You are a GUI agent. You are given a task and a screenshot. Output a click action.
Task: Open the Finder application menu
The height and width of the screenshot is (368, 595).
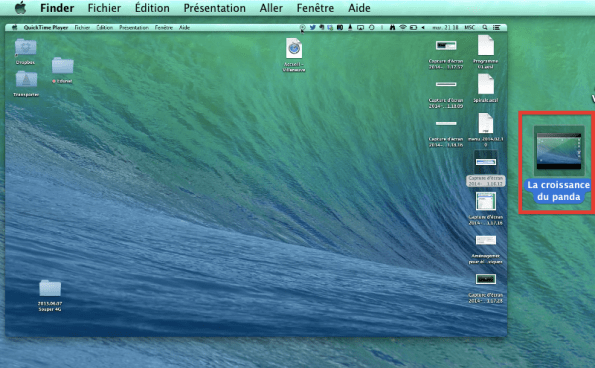57,8
